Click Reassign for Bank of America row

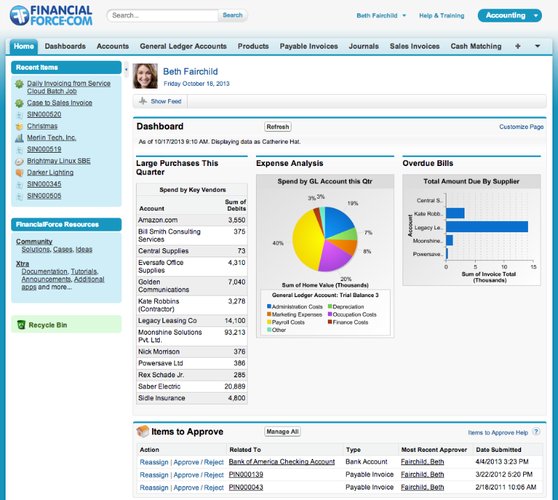[154, 462]
